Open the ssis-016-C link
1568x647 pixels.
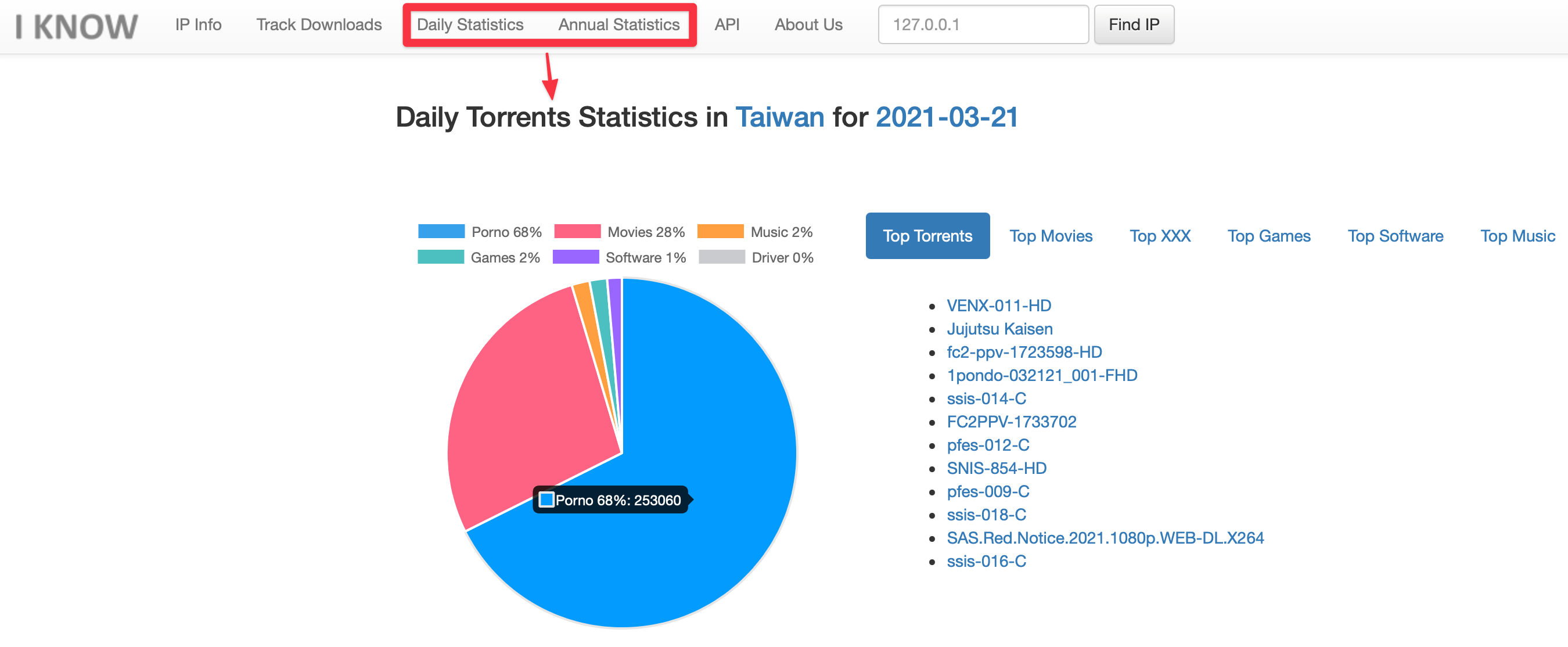point(986,560)
